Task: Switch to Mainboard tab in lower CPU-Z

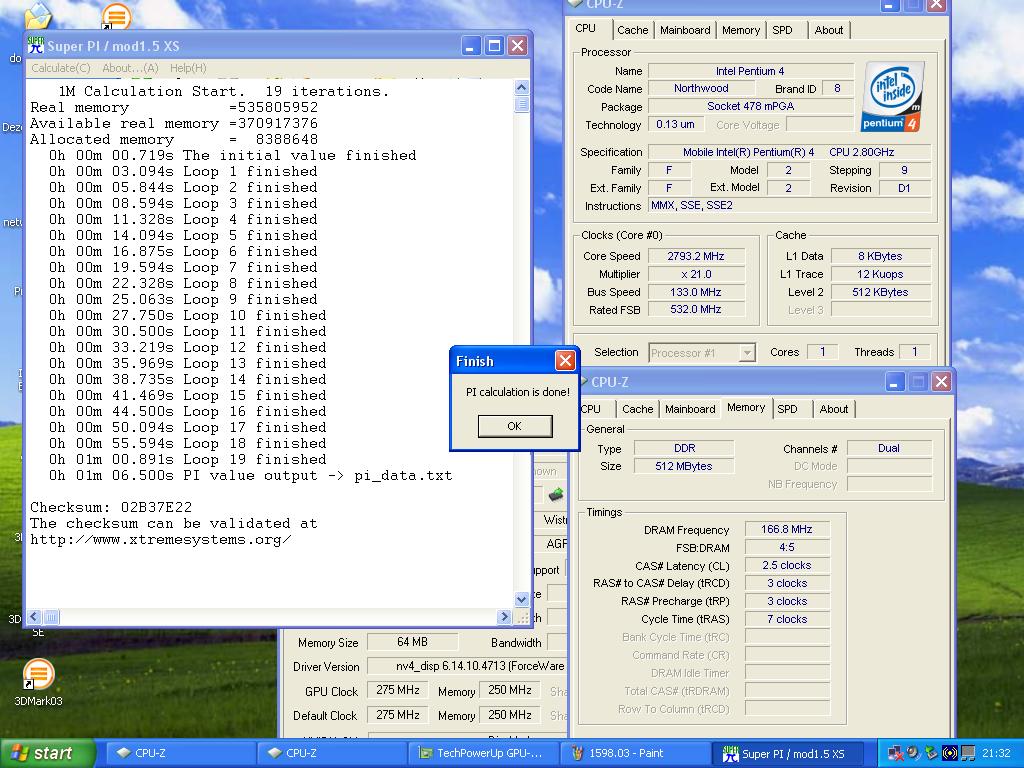Action: [690, 409]
